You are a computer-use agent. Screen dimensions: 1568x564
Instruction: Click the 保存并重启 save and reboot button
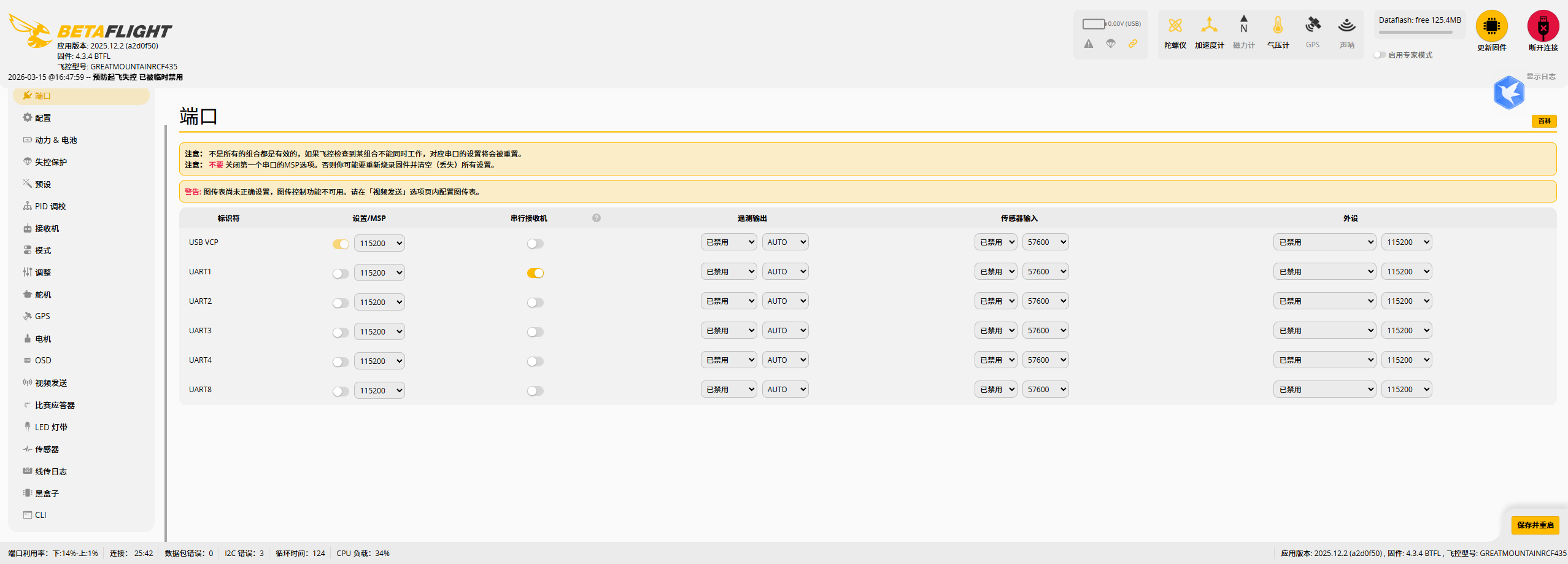tap(1535, 525)
